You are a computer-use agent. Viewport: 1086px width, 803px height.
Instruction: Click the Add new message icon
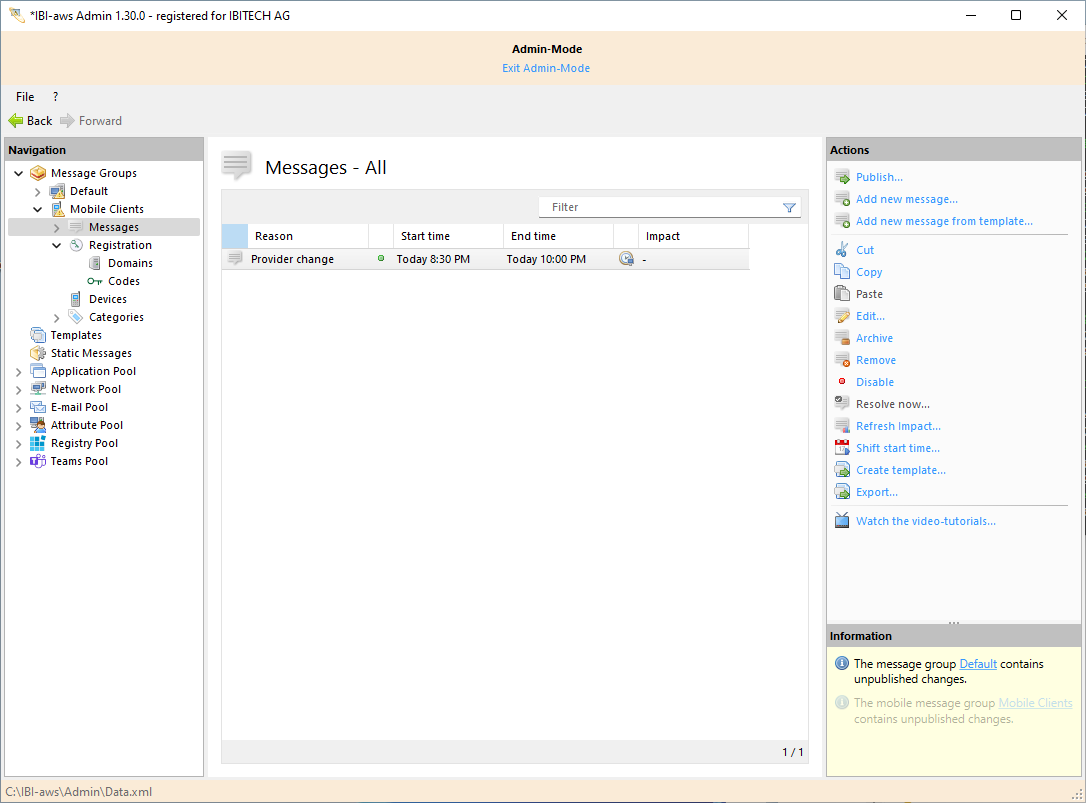coord(841,199)
